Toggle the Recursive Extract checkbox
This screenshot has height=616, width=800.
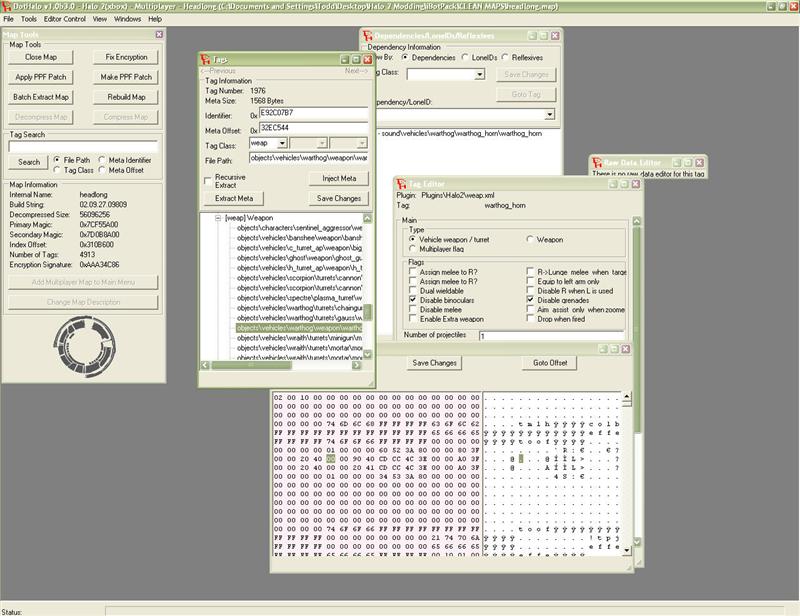coord(208,181)
